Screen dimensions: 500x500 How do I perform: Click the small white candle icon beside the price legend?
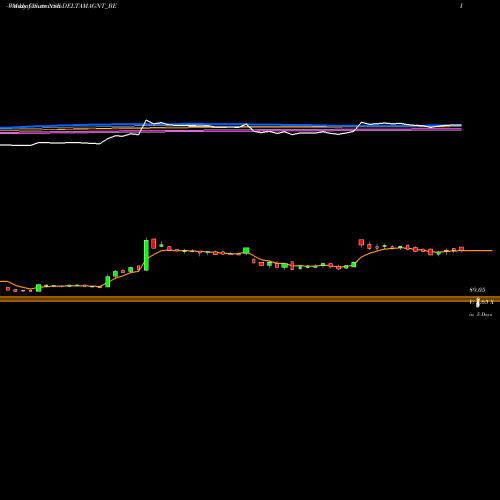point(478,302)
